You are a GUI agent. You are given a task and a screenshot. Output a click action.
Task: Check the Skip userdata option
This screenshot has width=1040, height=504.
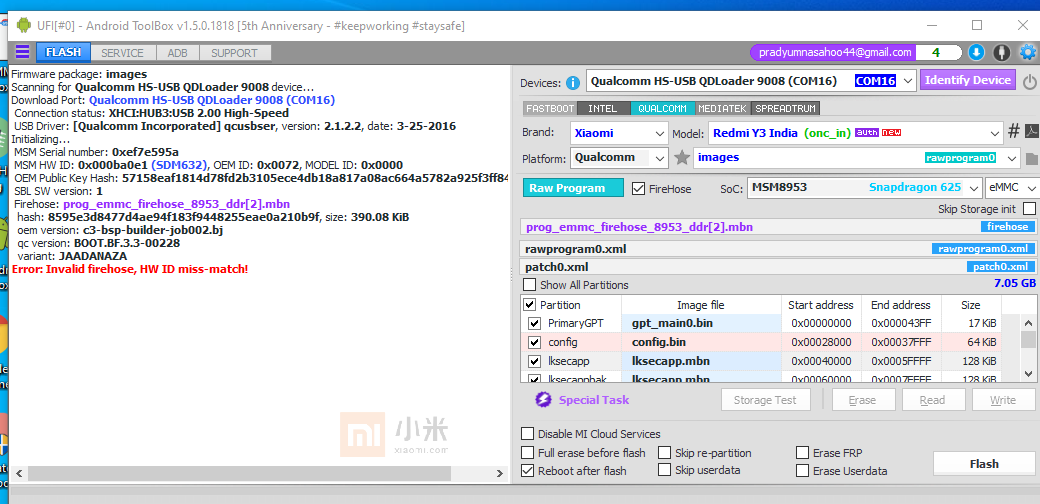coord(665,470)
